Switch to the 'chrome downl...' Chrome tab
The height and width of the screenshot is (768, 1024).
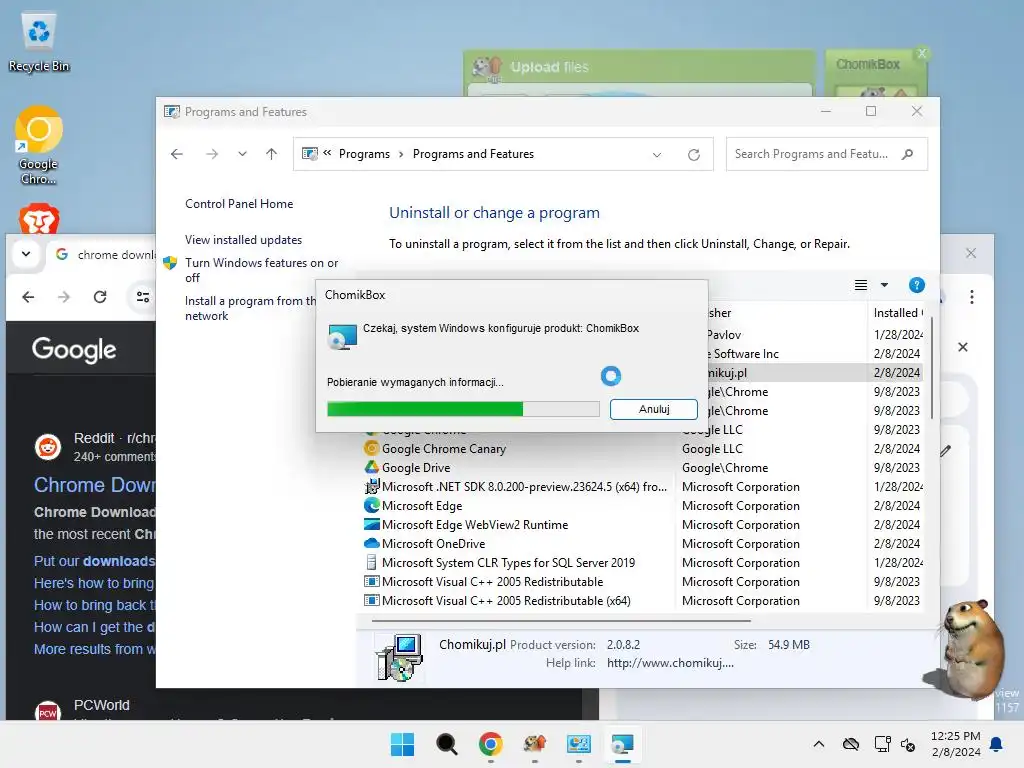point(104,255)
